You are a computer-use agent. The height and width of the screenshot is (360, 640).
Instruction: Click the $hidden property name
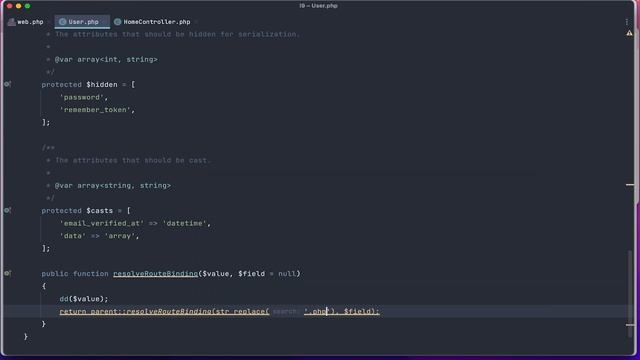pos(102,84)
